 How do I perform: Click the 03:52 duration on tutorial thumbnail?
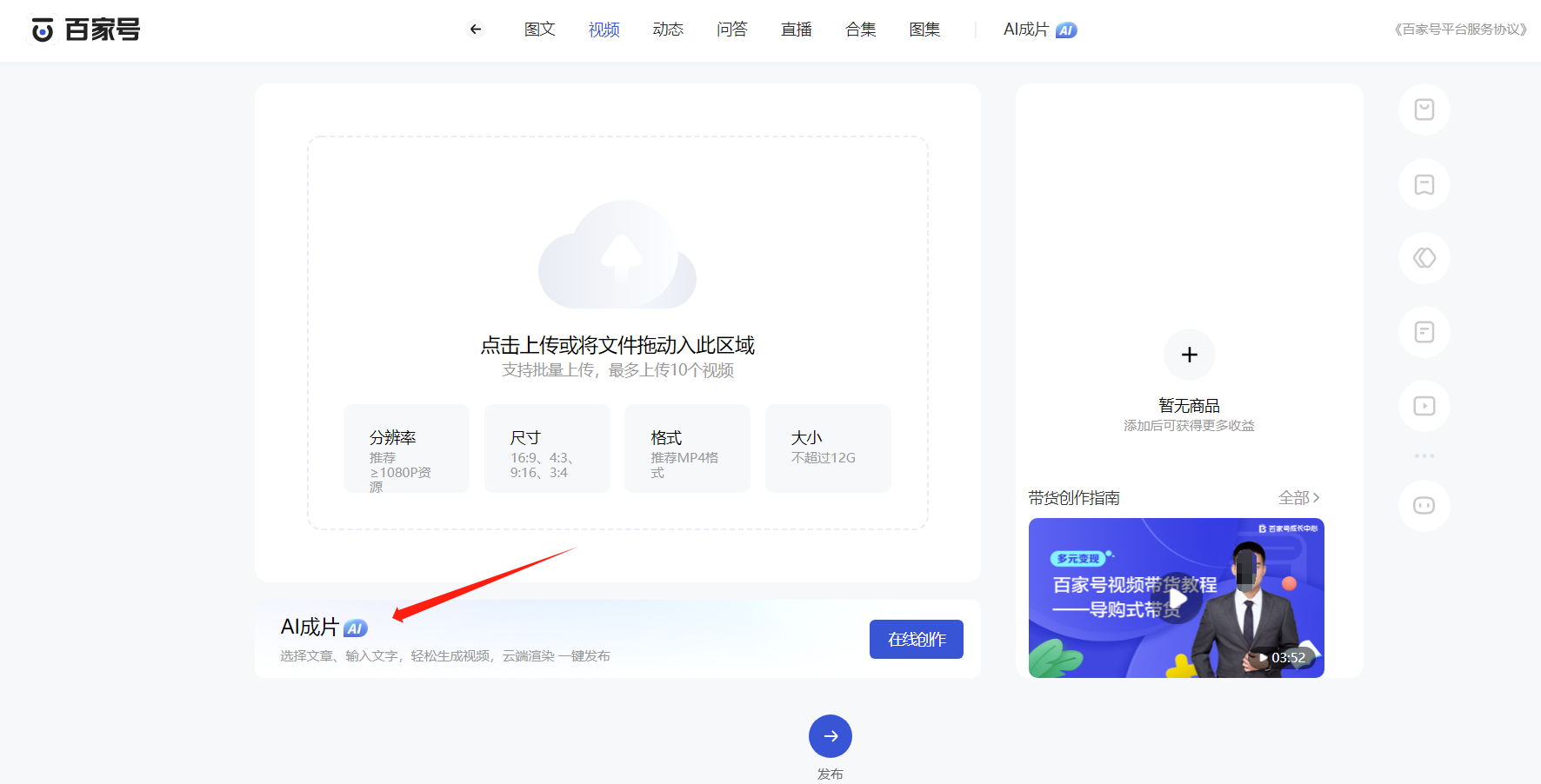click(1288, 658)
